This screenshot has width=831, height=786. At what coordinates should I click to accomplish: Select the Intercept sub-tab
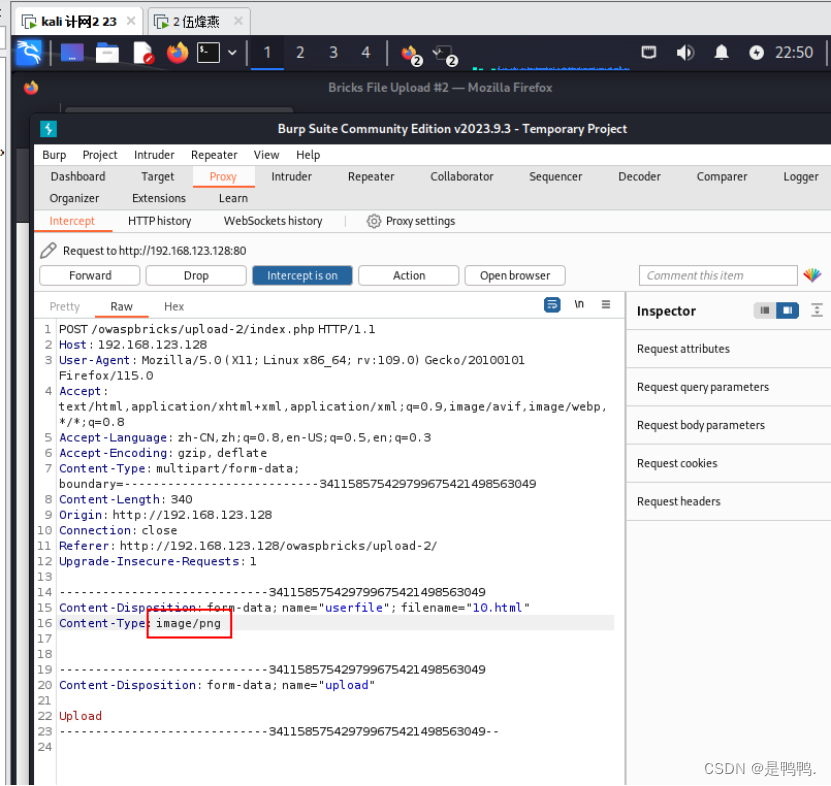pos(72,221)
